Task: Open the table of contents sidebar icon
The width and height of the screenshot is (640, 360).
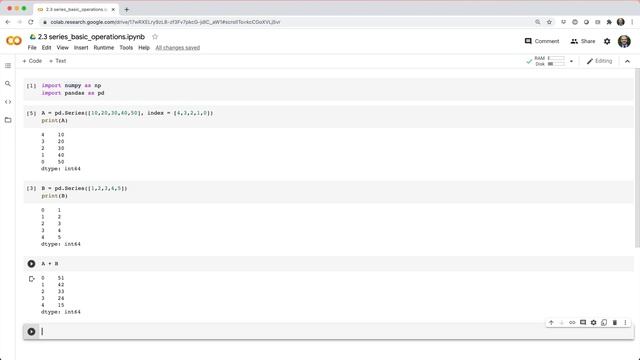Action: (x=8, y=66)
